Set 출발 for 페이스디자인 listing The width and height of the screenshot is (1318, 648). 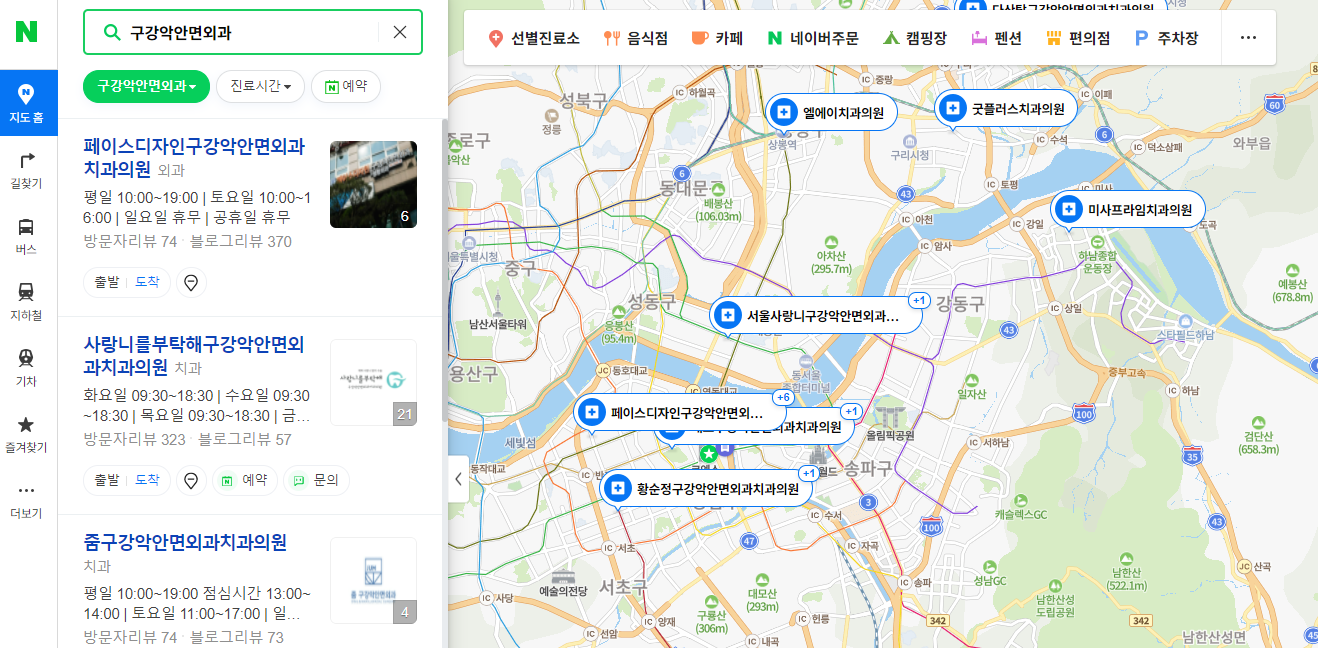[106, 283]
